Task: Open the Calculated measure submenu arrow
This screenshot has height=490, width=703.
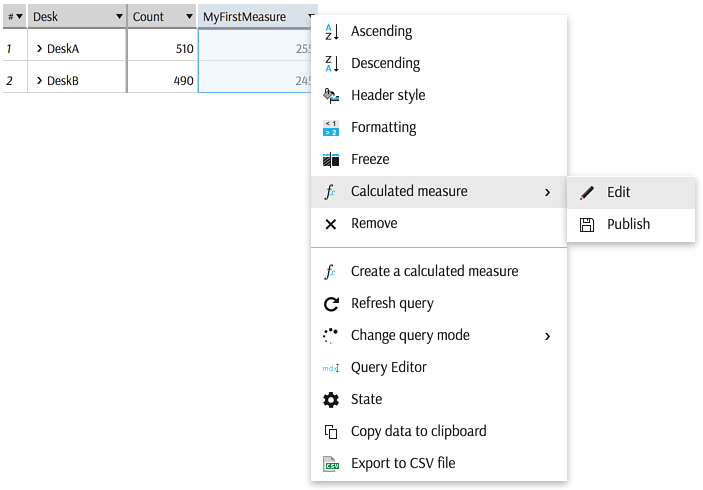Action: [547, 192]
